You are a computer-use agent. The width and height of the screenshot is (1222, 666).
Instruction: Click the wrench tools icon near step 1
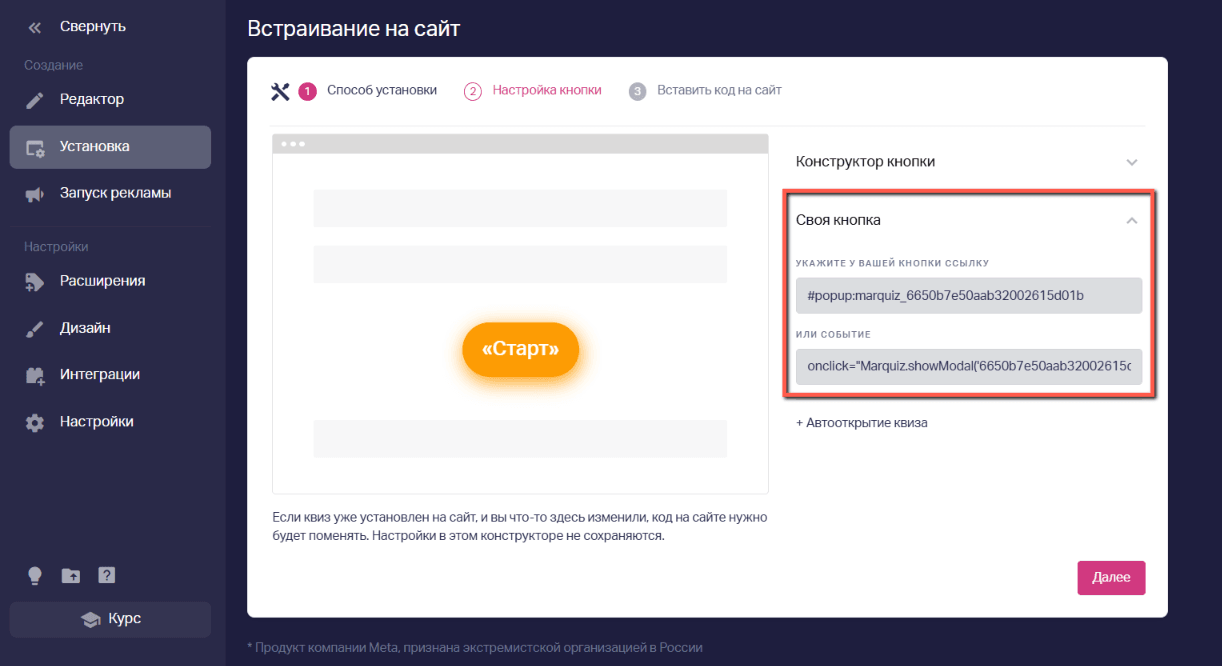coord(280,91)
